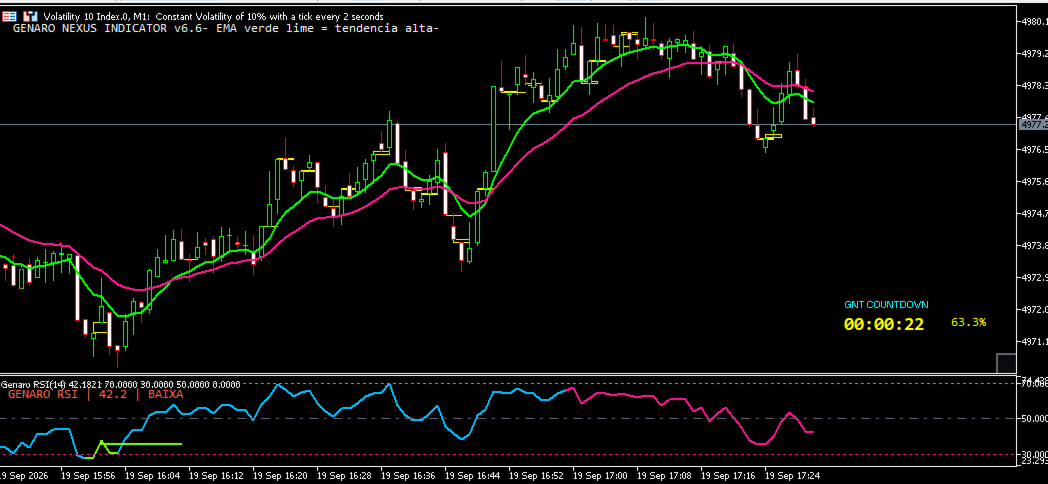1048x484 pixels.
Task: Click the 19 Sep 16:04 time label
Action: click(152, 476)
